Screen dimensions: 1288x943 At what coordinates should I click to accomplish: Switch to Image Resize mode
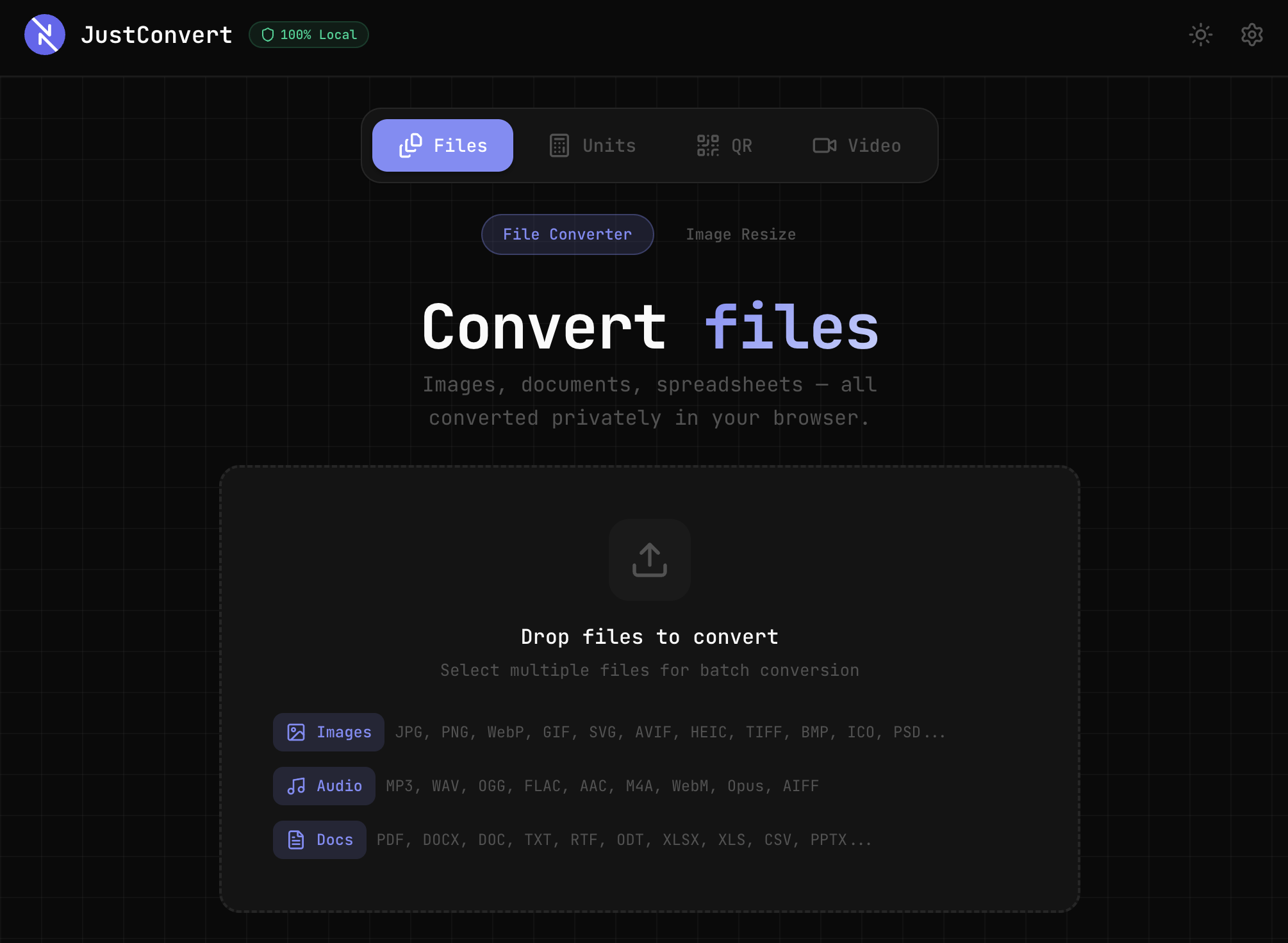(741, 234)
